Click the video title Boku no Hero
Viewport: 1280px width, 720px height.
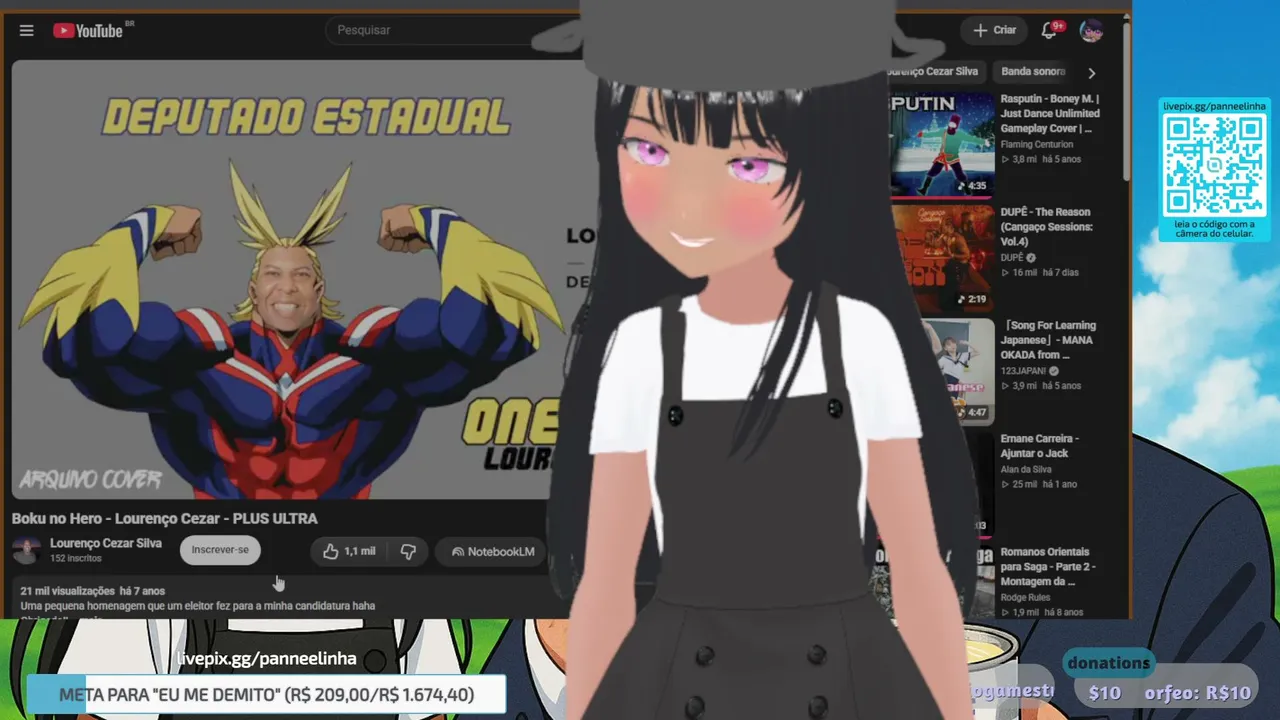click(x=165, y=518)
